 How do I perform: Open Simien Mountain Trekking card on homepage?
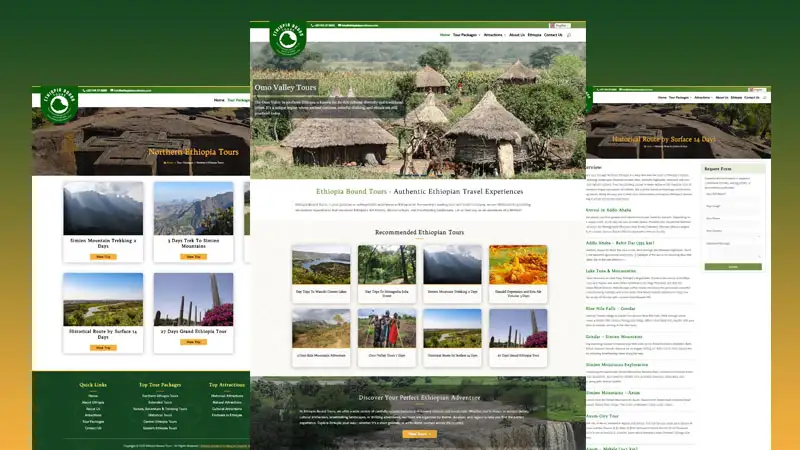click(x=452, y=273)
